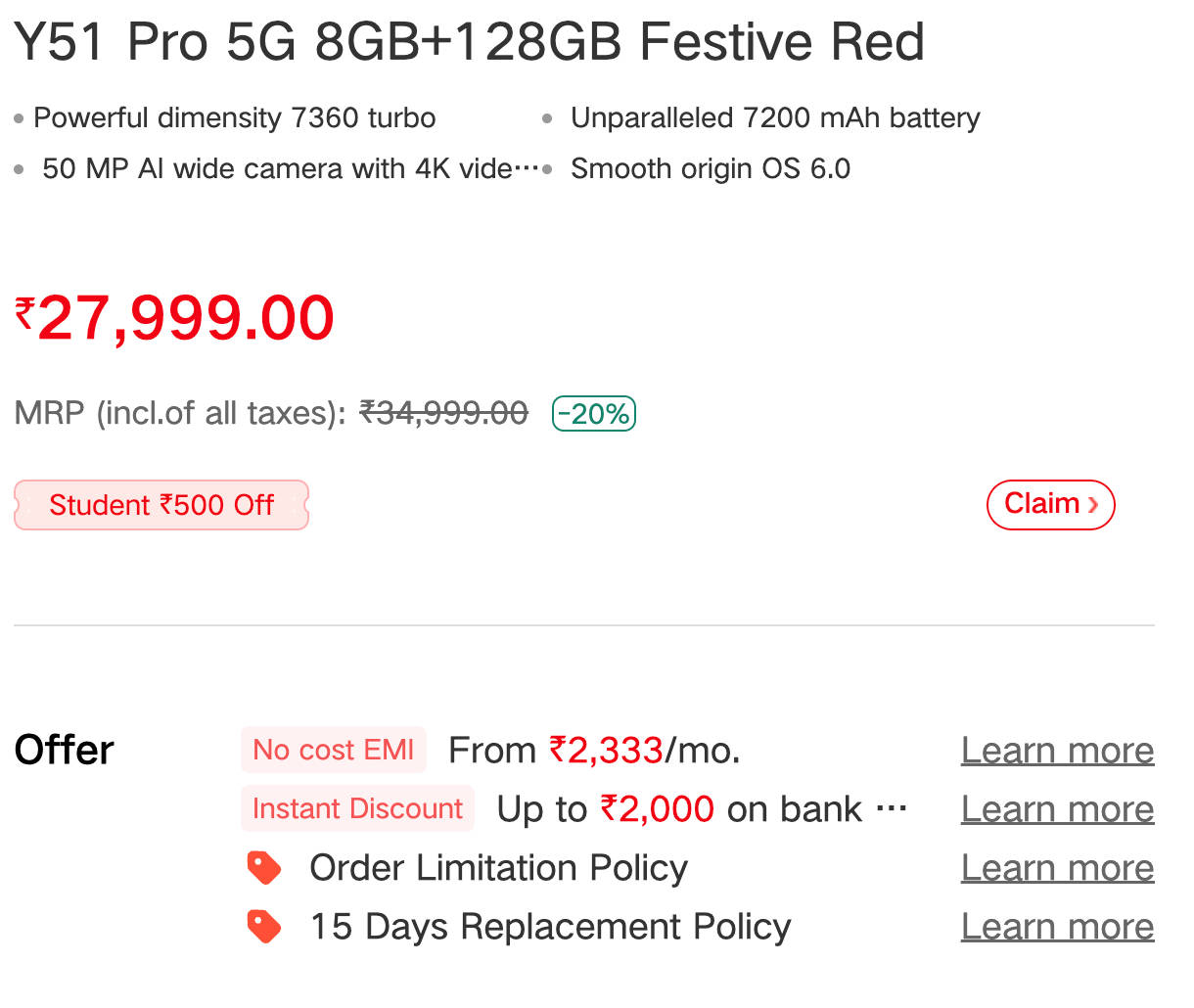Click the Order Limitation Policy tag icon
Viewport: 1194px width, 1008px height.
pyautogui.click(x=264, y=868)
